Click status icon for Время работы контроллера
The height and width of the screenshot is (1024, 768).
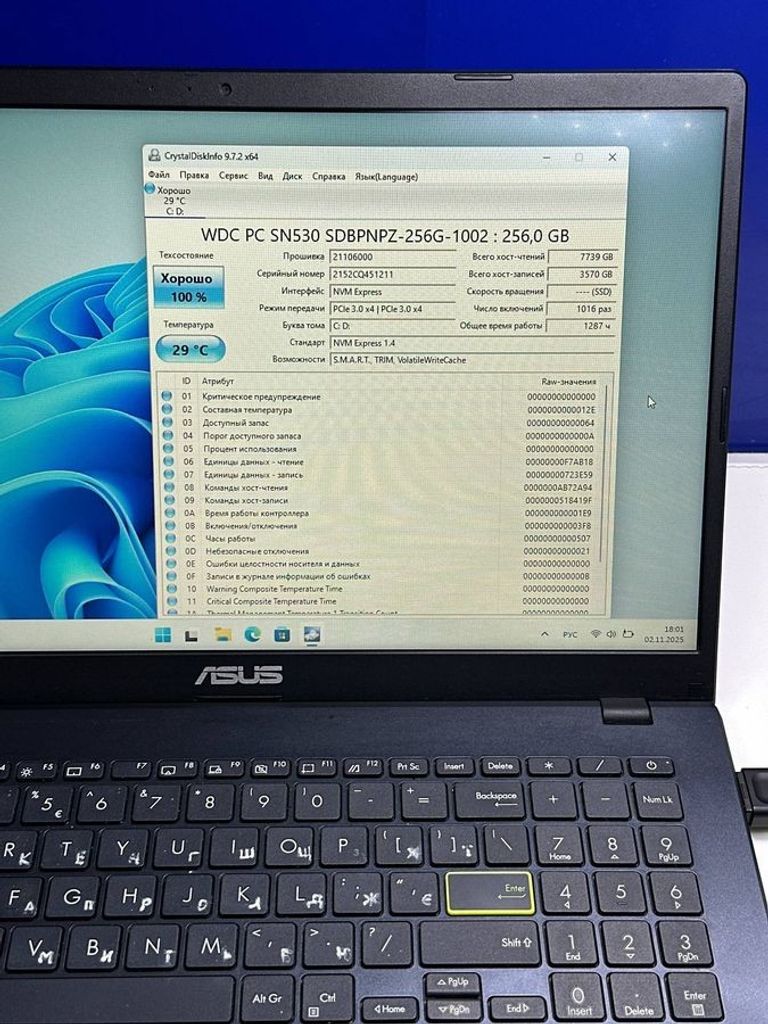click(x=170, y=513)
